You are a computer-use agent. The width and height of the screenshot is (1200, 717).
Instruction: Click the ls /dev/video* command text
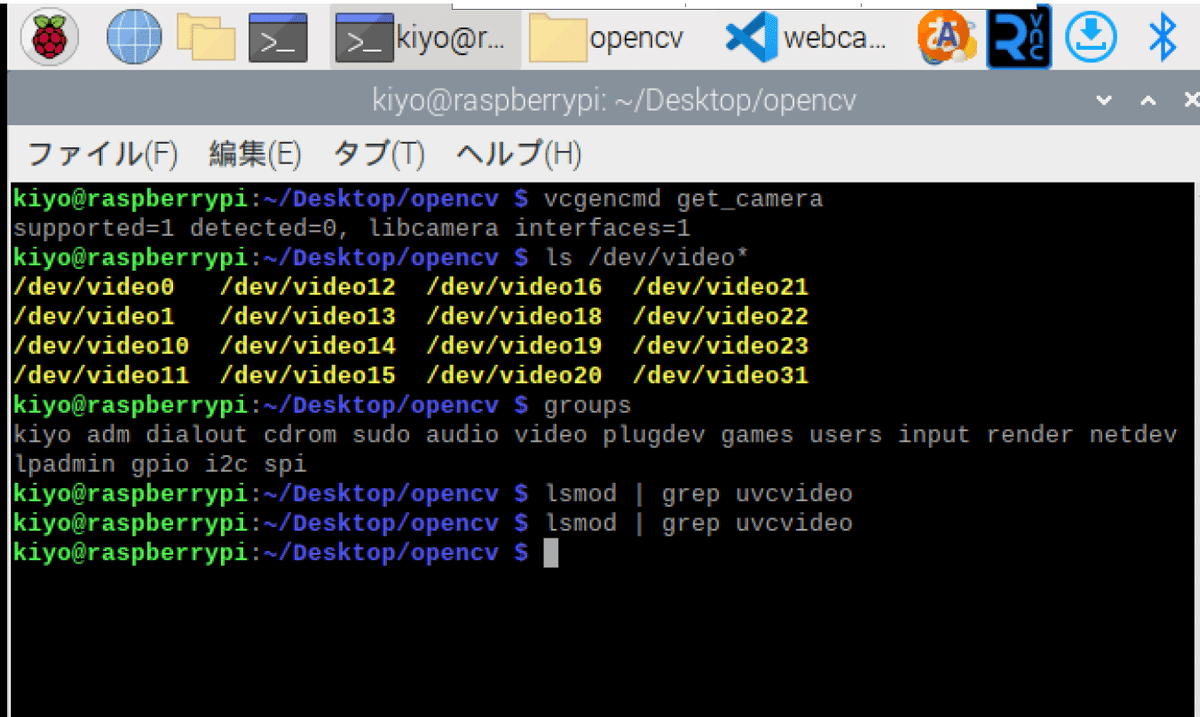(646, 258)
